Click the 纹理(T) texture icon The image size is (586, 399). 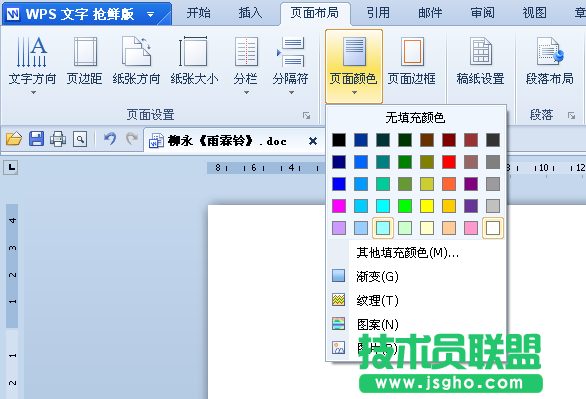coord(339,300)
